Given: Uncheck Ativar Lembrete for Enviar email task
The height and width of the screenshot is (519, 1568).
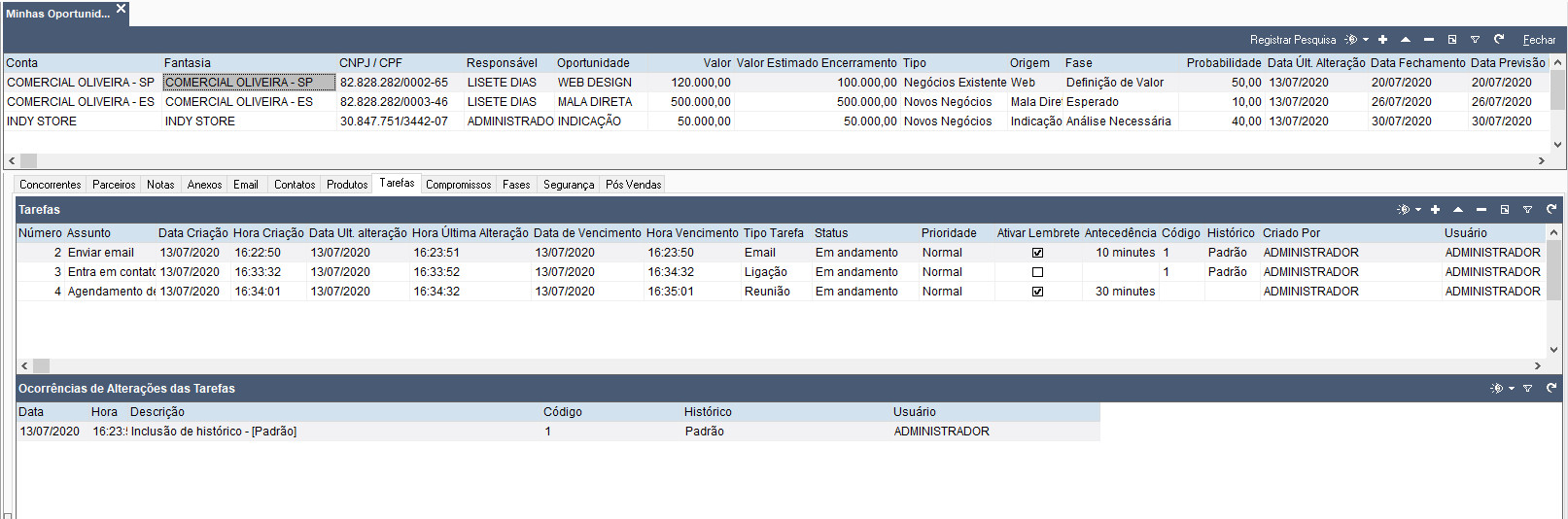Looking at the screenshot, I should coord(1037,253).
